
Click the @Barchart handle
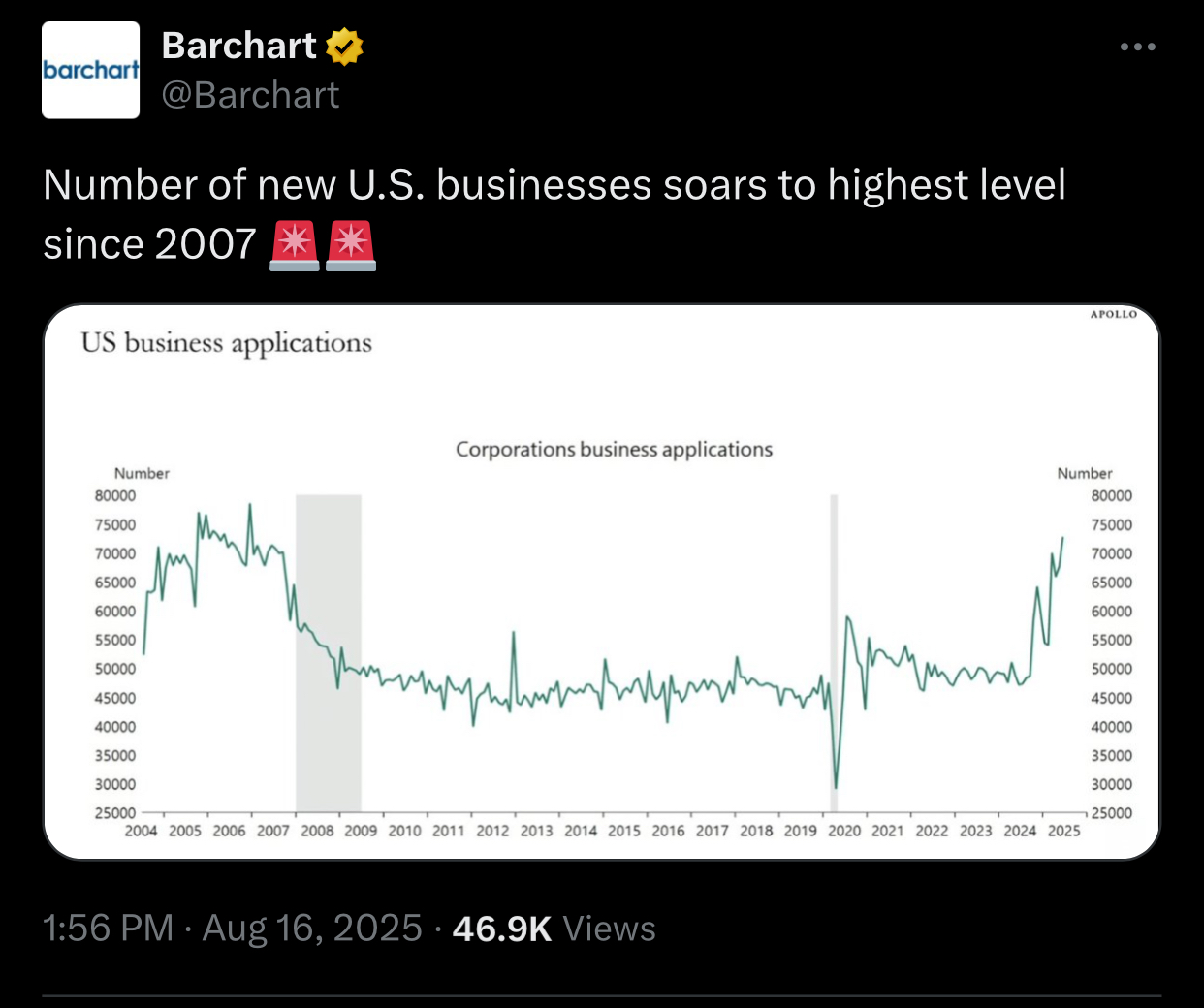click(250, 95)
